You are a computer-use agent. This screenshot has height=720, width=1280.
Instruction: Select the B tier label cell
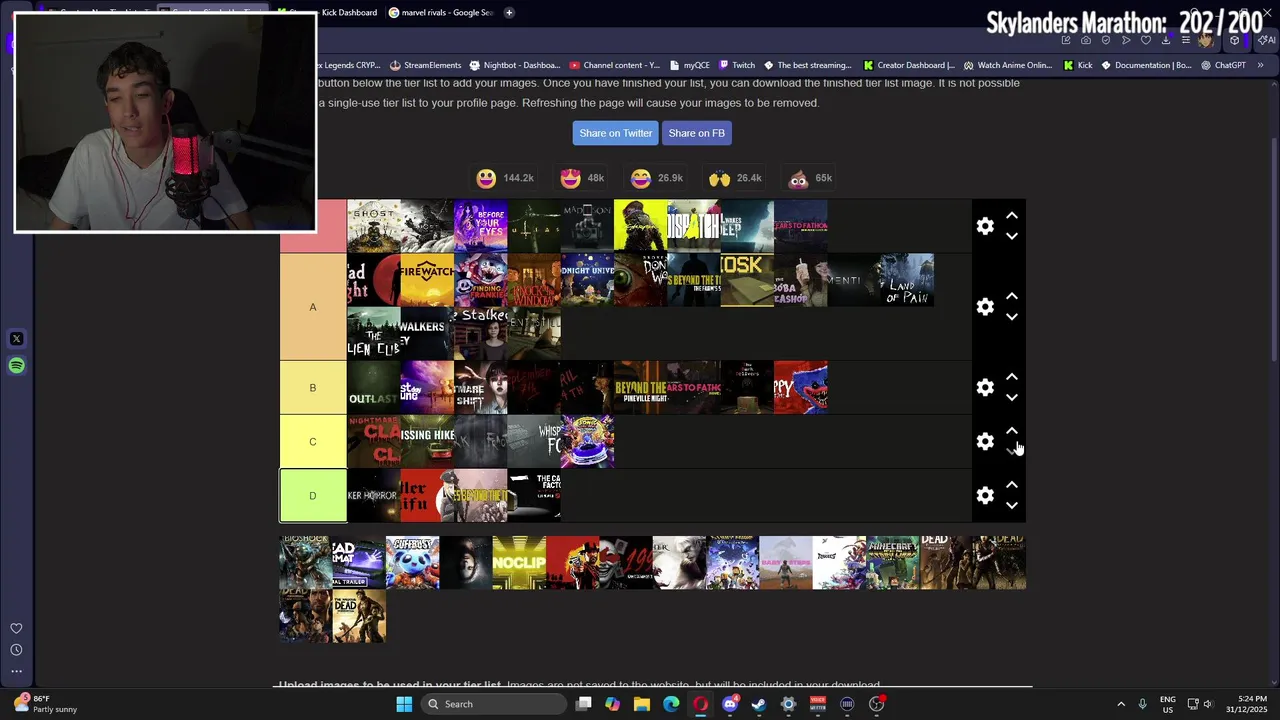tap(313, 388)
